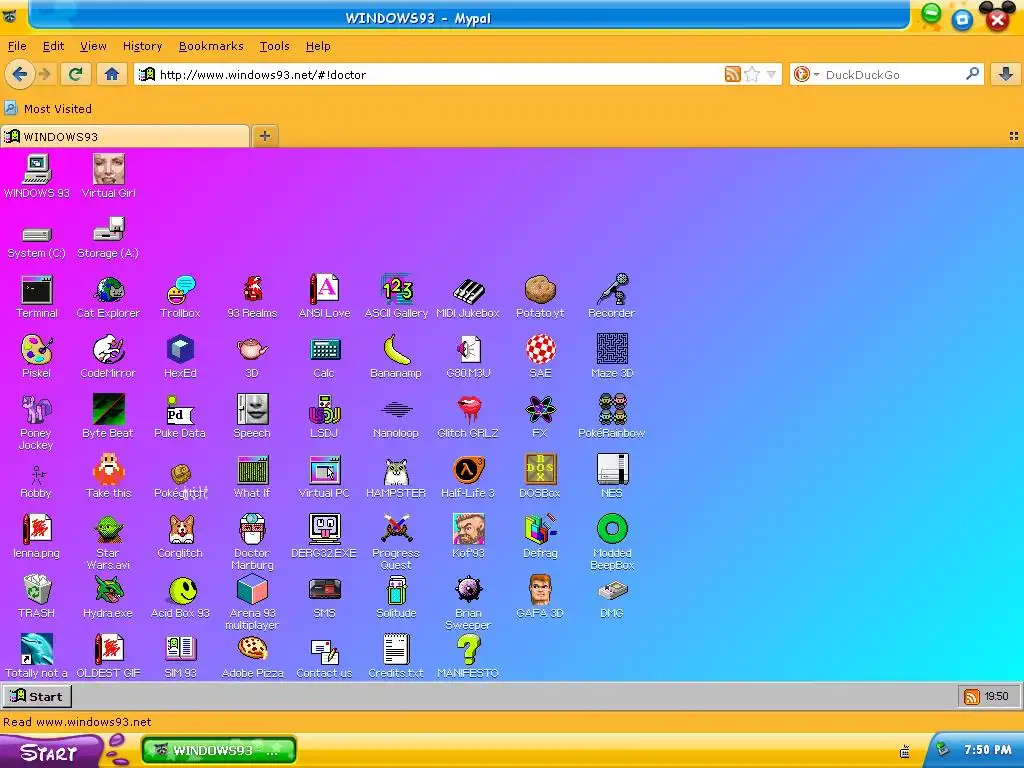Launch Cat Explorer icon
Image resolution: width=1024 pixels, height=768 pixels.
108,297
